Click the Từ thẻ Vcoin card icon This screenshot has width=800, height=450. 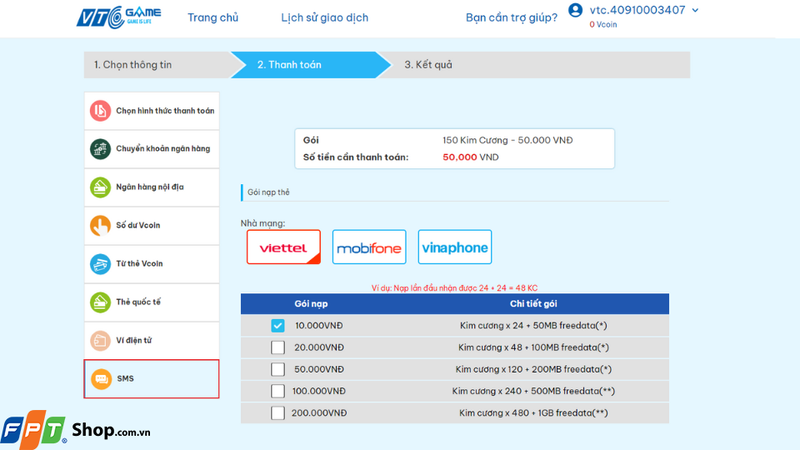[x=100, y=264]
